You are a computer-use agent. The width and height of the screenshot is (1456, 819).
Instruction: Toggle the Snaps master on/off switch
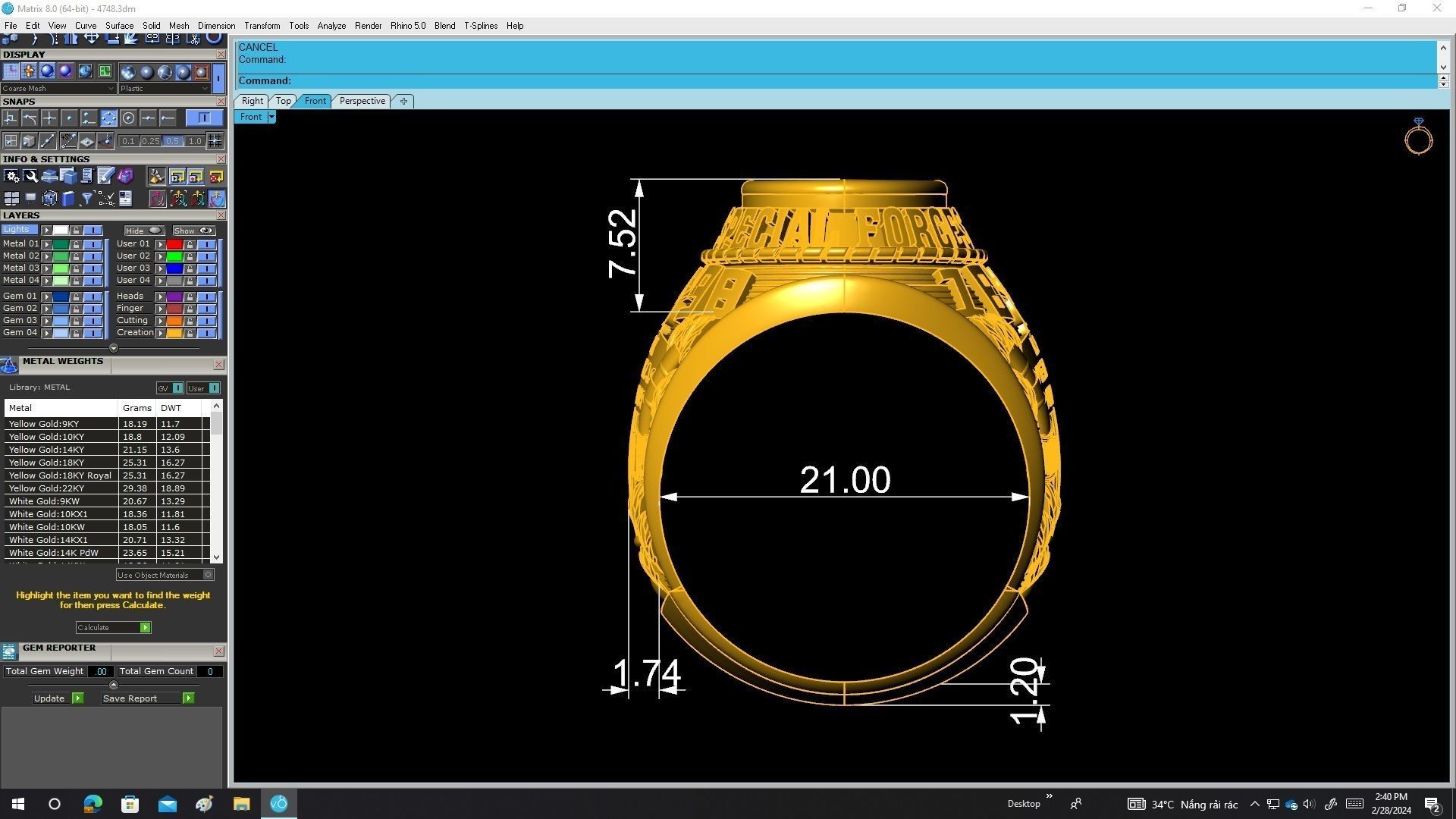tap(204, 118)
